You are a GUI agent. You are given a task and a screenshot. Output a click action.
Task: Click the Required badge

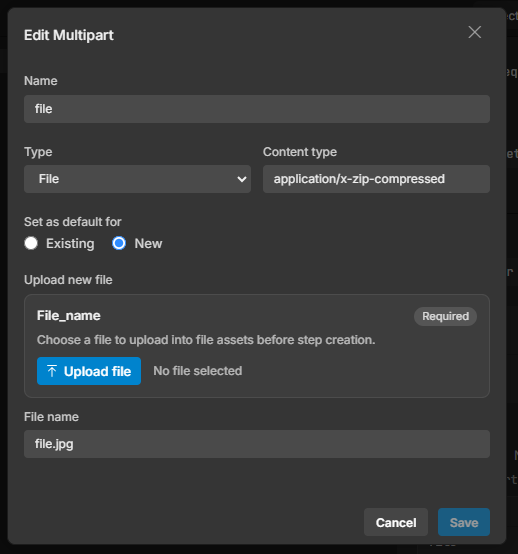click(445, 316)
